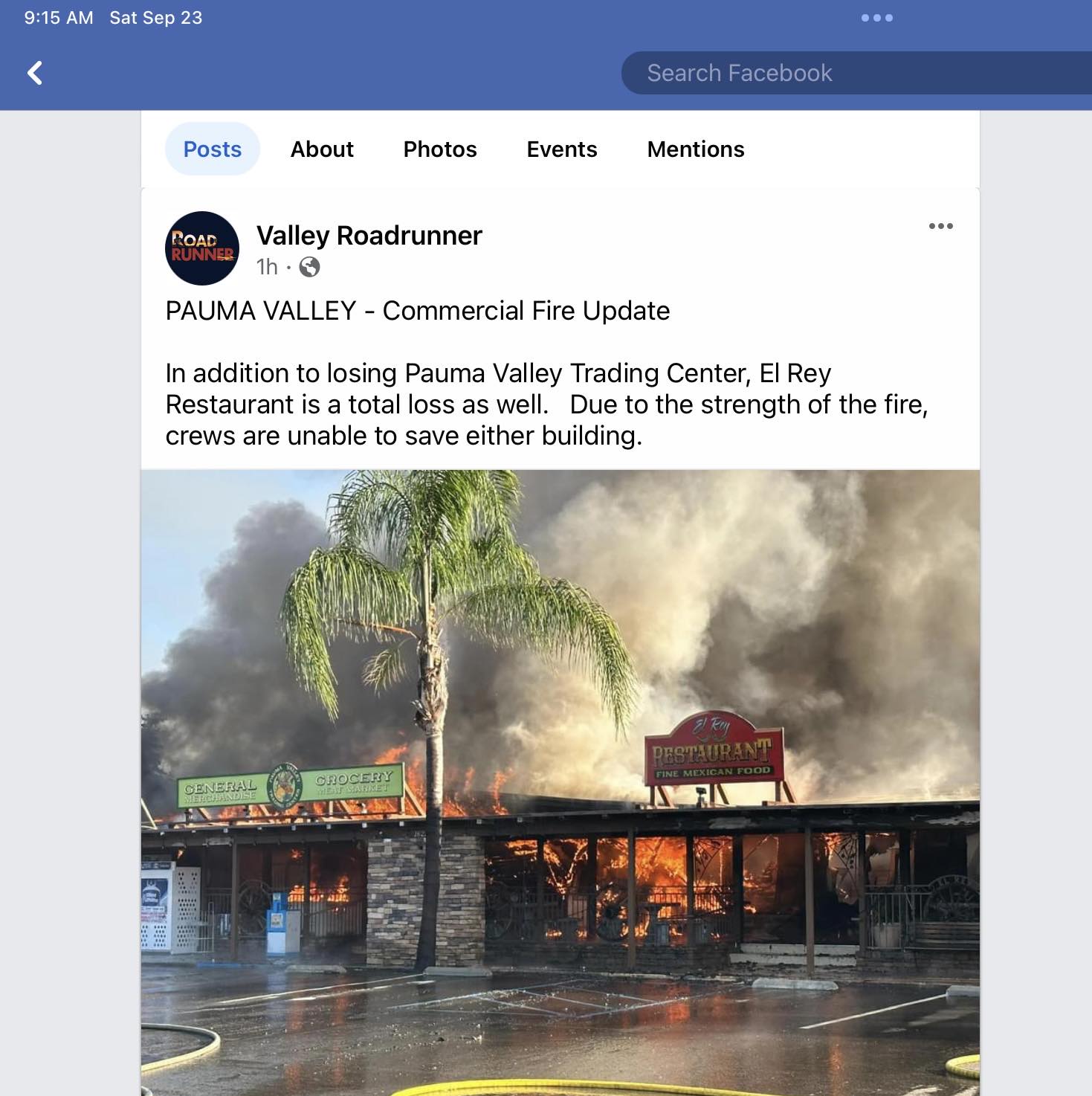Screen dimensions: 1092x1096
Task: Open the burning building photo
Action: 560,782
